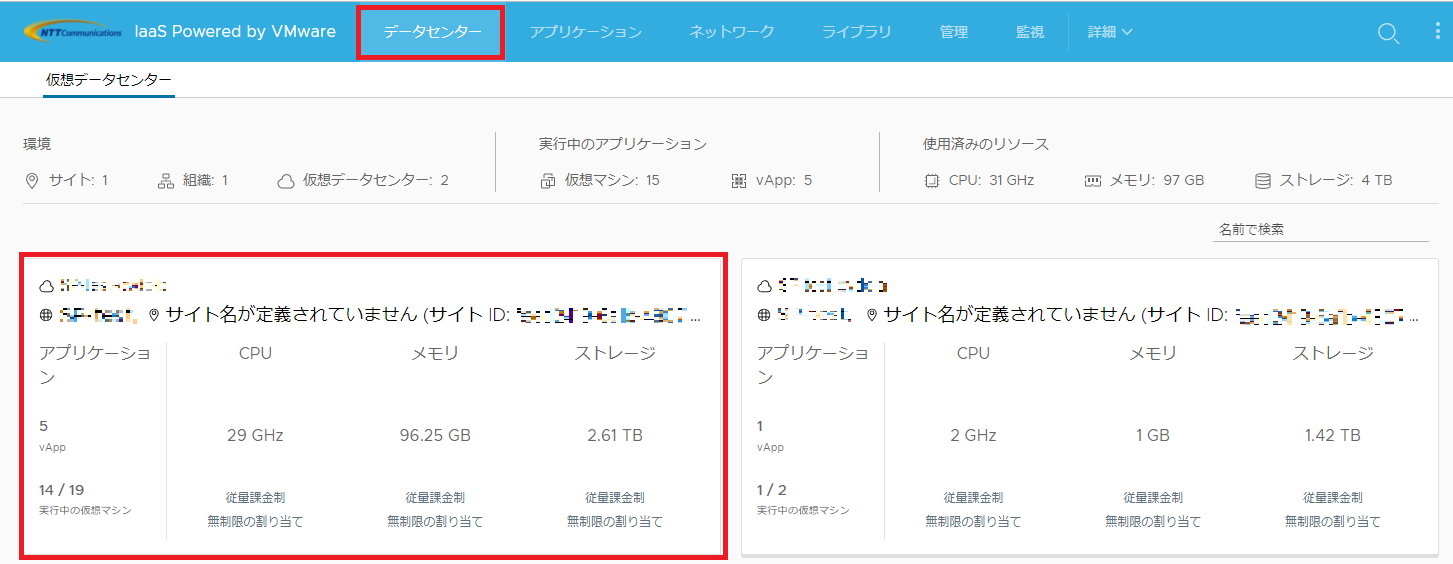Click the 実行中のアプリケーション heading
Viewport: 1453px width, 564px height.
pyautogui.click(x=623, y=144)
